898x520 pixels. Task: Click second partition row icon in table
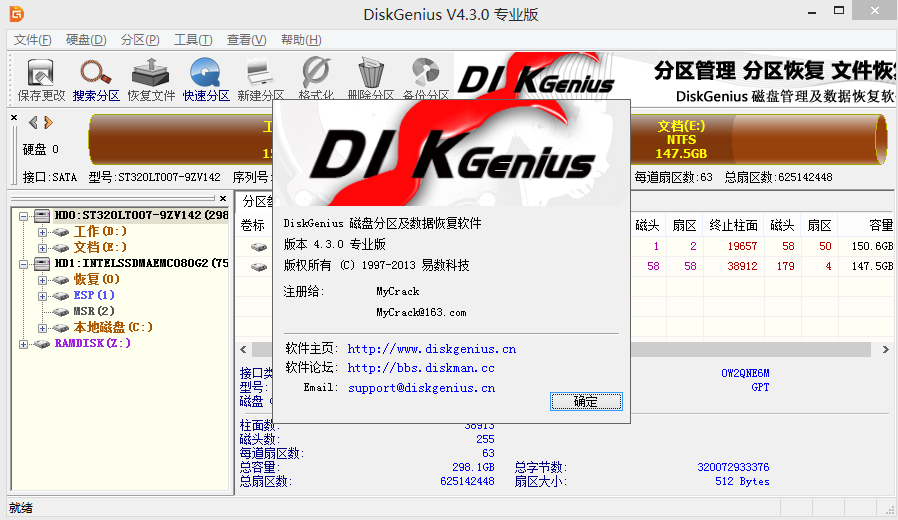point(259,267)
